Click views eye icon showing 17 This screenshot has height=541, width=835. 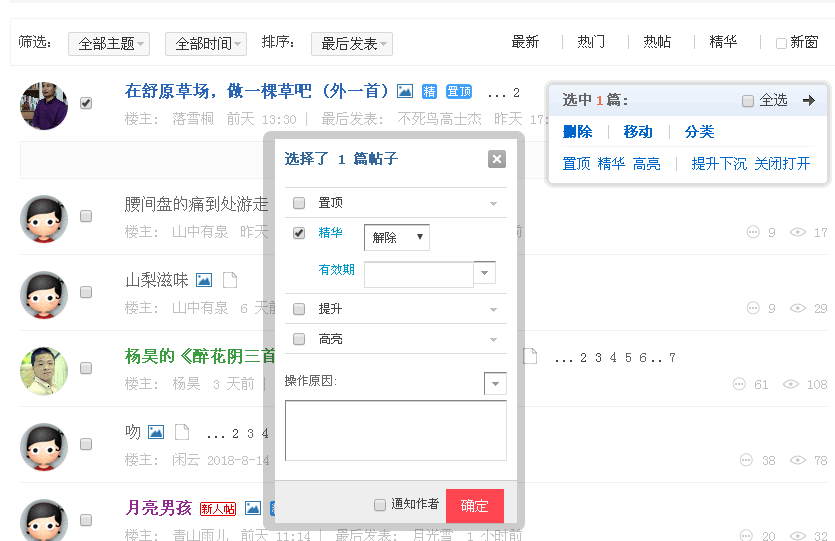797,232
